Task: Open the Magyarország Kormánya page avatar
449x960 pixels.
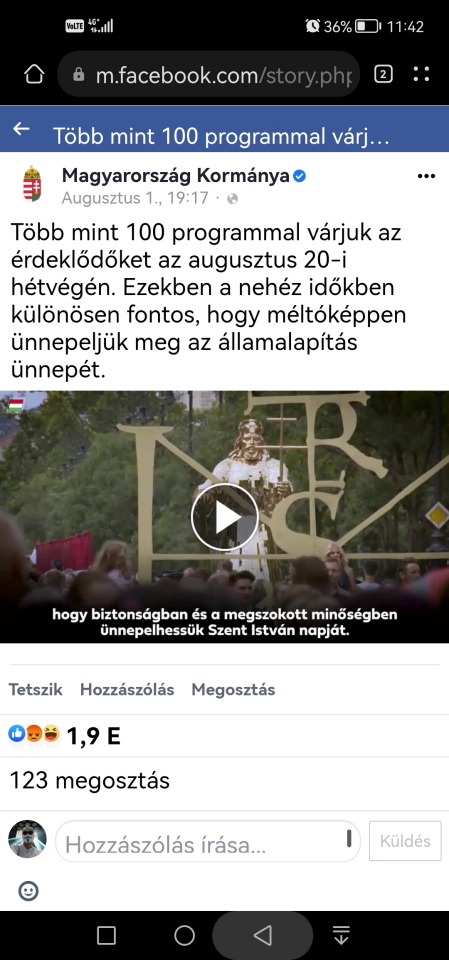Action: [31, 184]
